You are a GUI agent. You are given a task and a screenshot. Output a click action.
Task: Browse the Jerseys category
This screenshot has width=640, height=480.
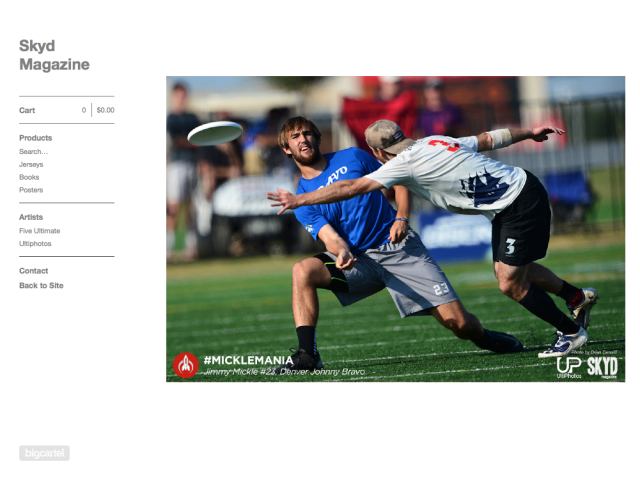pyautogui.click(x=31, y=164)
